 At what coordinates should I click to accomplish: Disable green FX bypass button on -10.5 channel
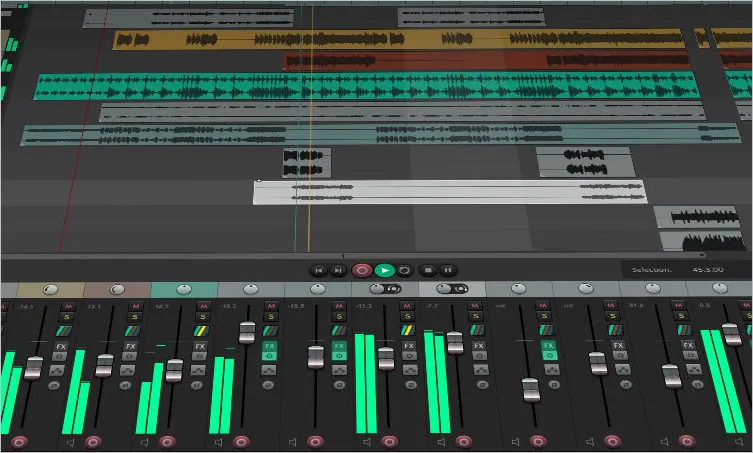point(339,356)
